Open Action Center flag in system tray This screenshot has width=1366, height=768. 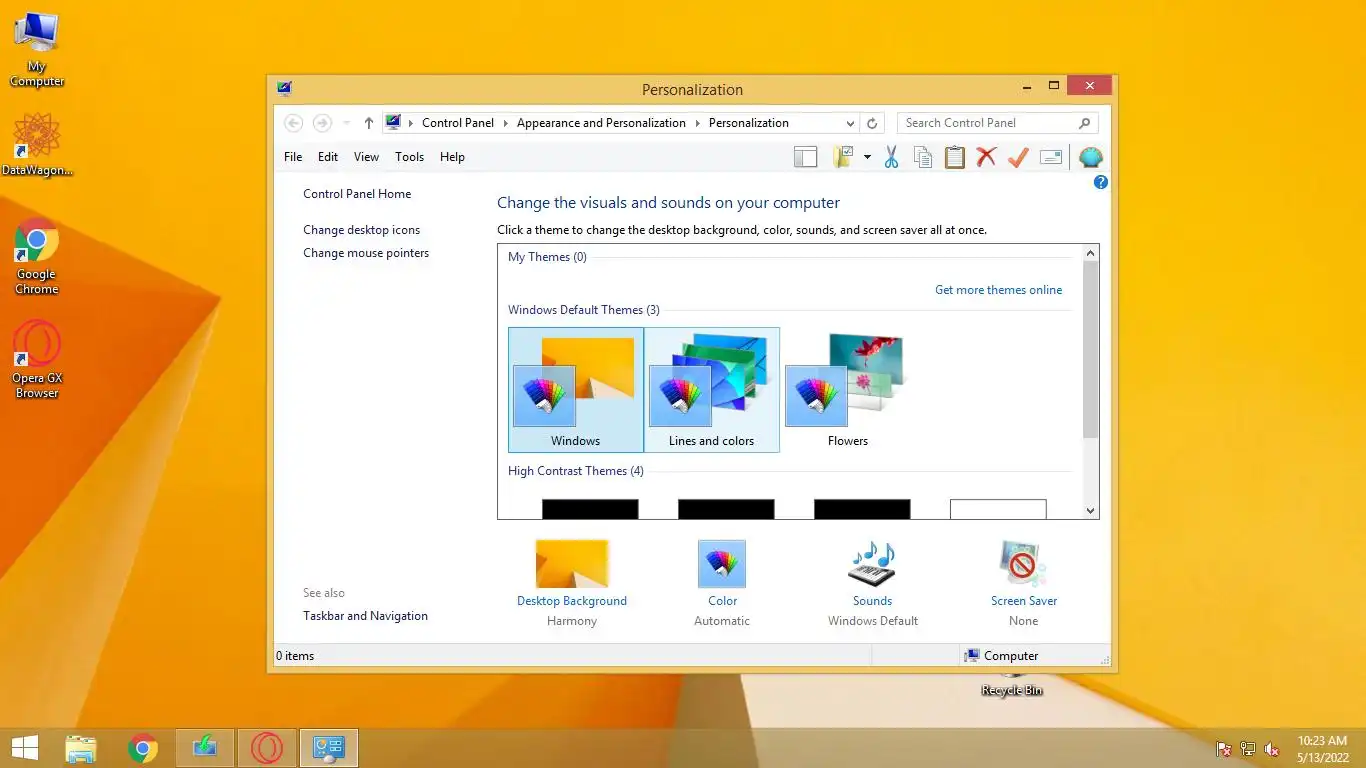click(x=1223, y=749)
